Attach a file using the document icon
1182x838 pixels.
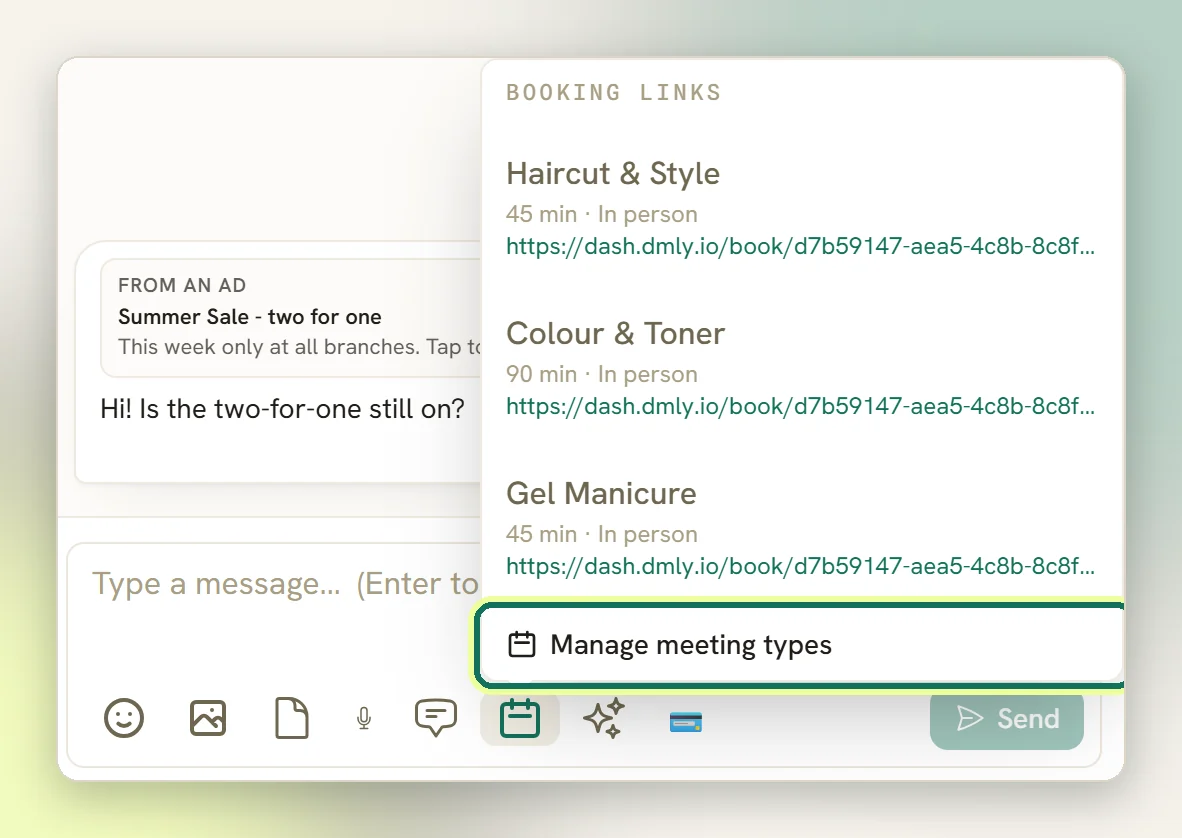pos(292,718)
